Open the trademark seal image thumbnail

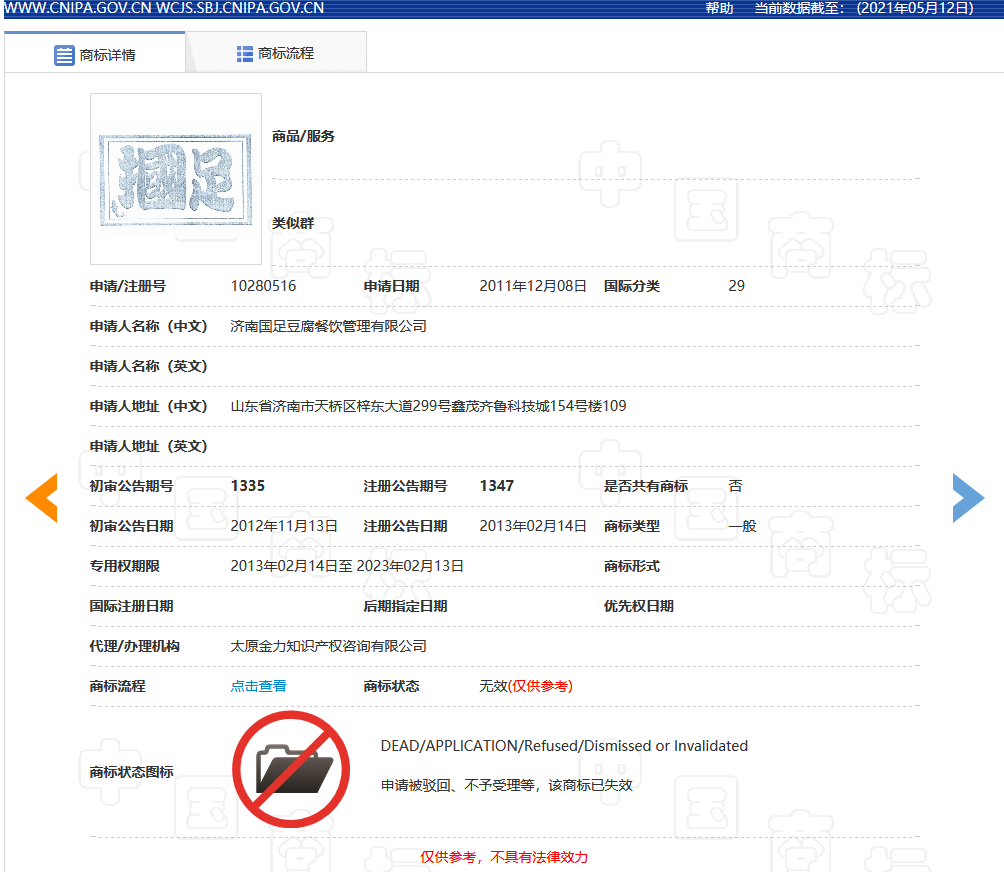click(x=176, y=179)
